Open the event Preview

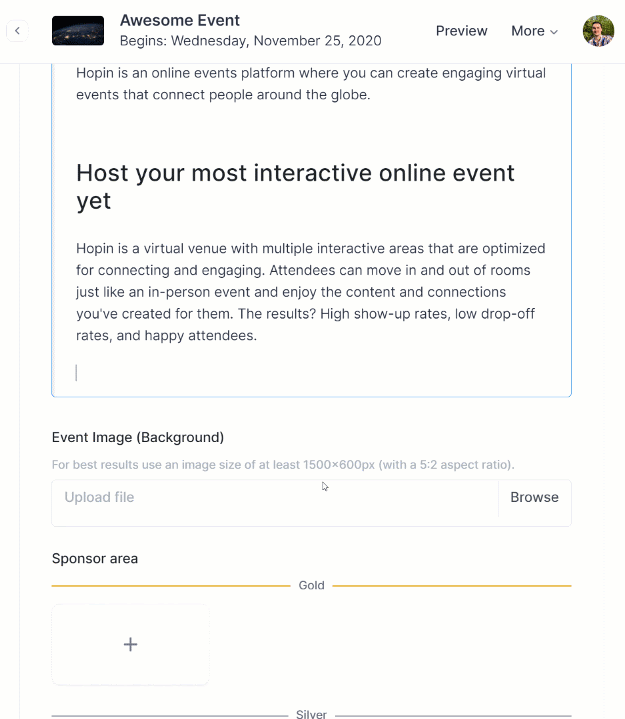click(x=461, y=31)
